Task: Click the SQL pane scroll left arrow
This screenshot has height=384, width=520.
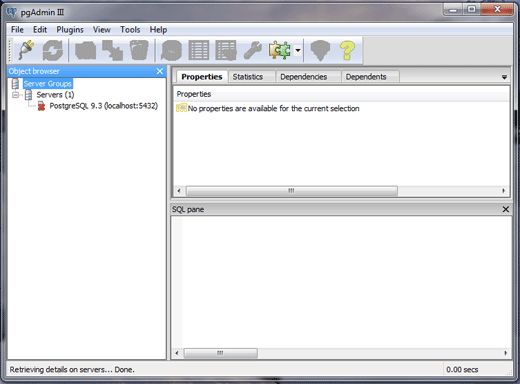Action: click(x=177, y=353)
